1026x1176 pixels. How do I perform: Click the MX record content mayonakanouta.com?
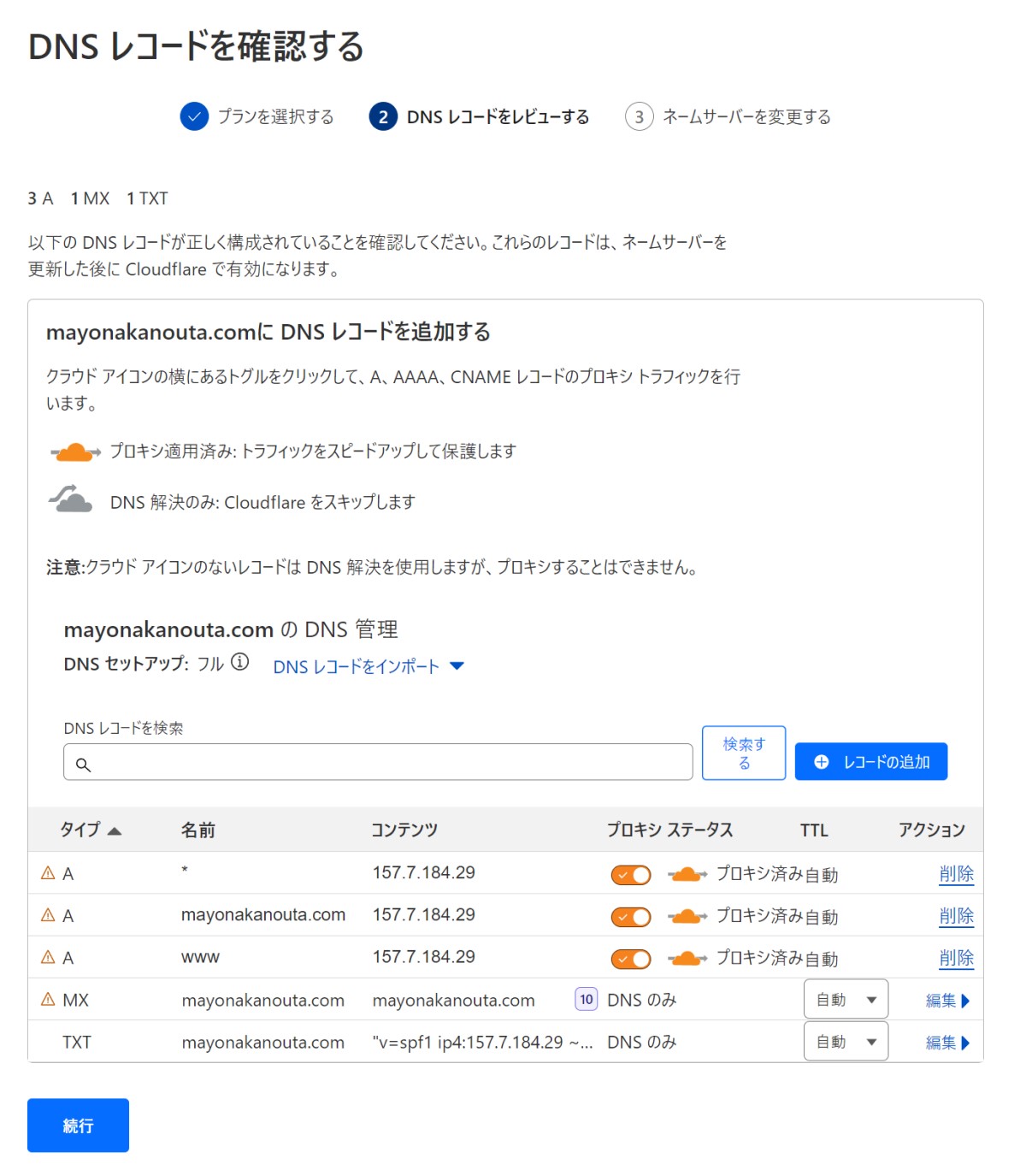pyautogui.click(x=453, y=1000)
